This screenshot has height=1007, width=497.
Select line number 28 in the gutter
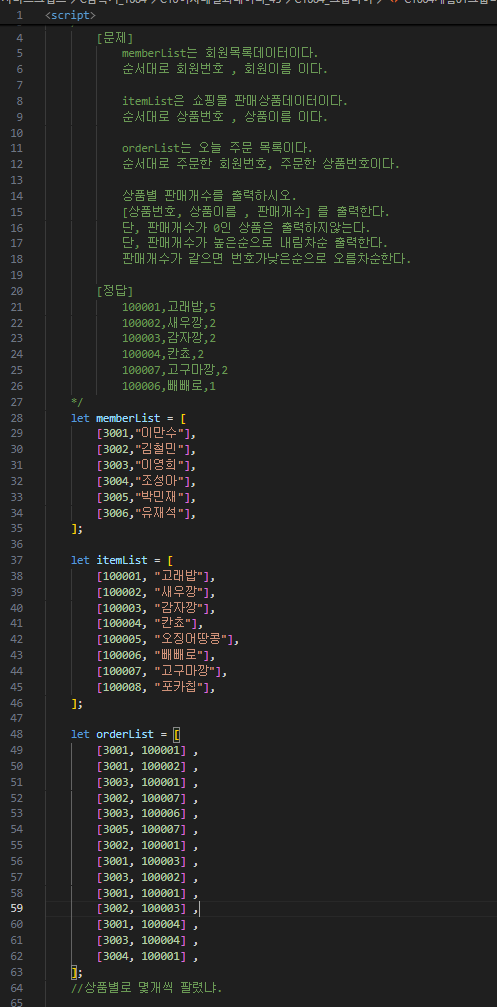(x=17, y=418)
